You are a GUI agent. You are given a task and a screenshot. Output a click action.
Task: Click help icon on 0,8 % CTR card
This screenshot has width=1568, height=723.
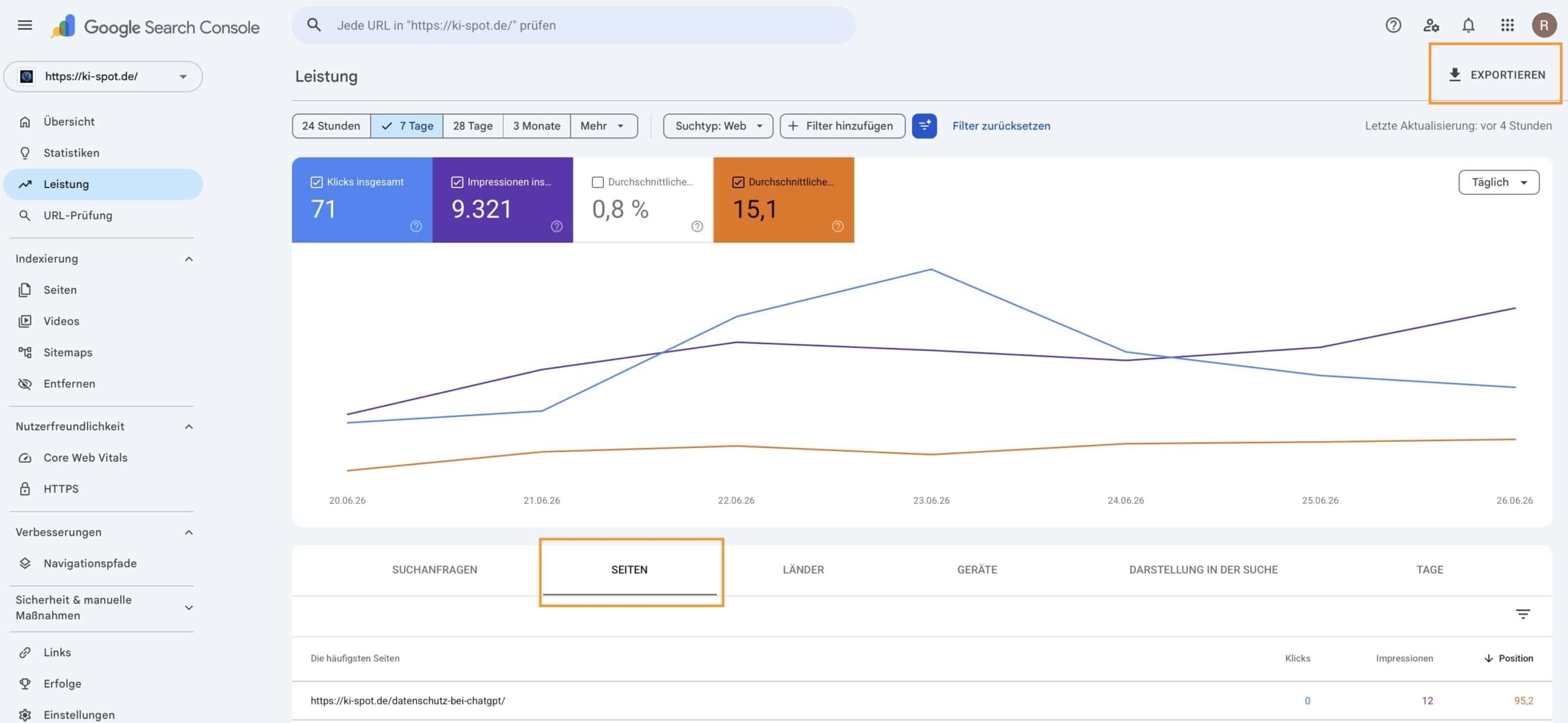pyautogui.click(x=697, y=226)
